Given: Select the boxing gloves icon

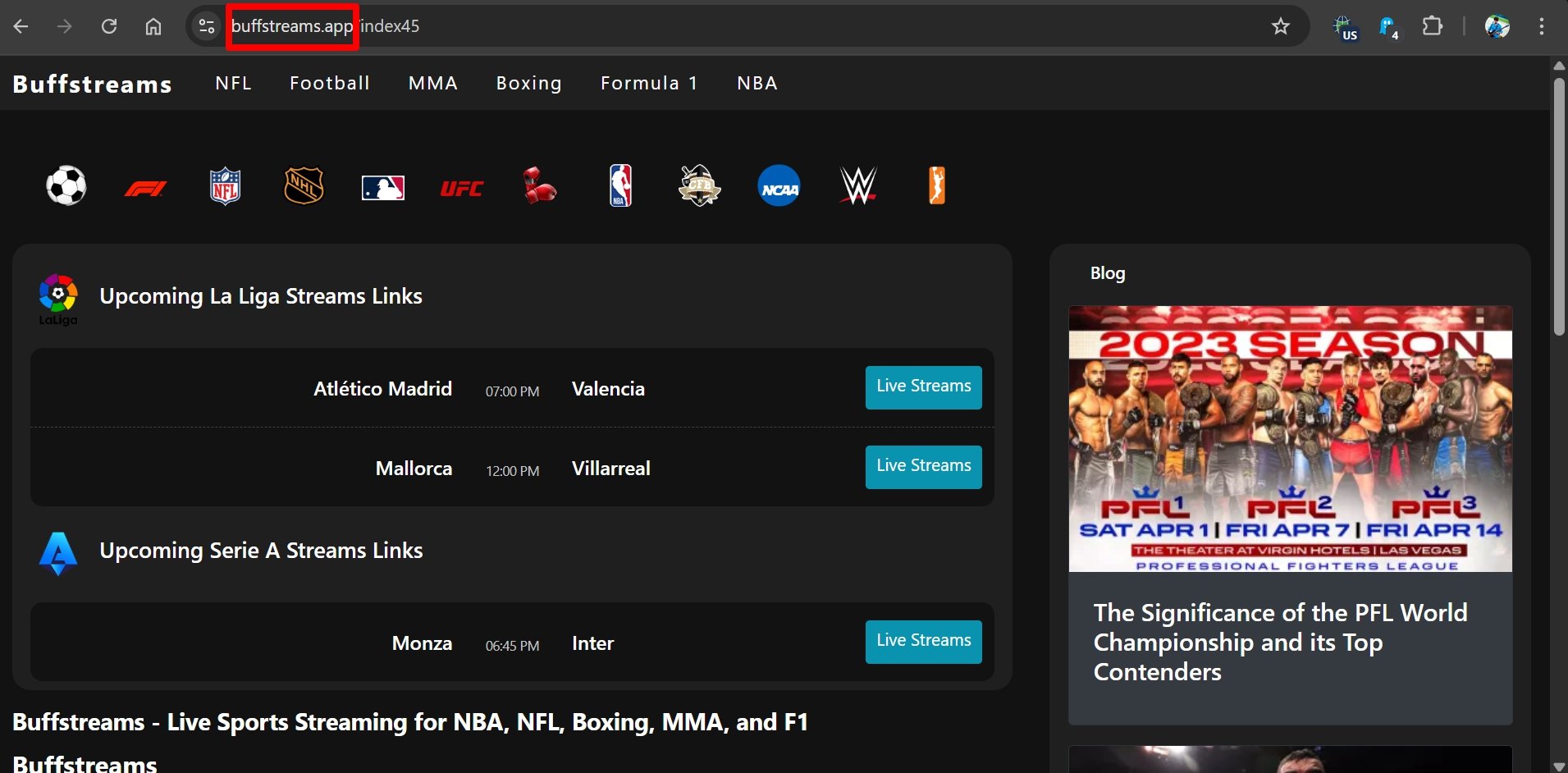Looking at the screenshot, I should 539,185.
